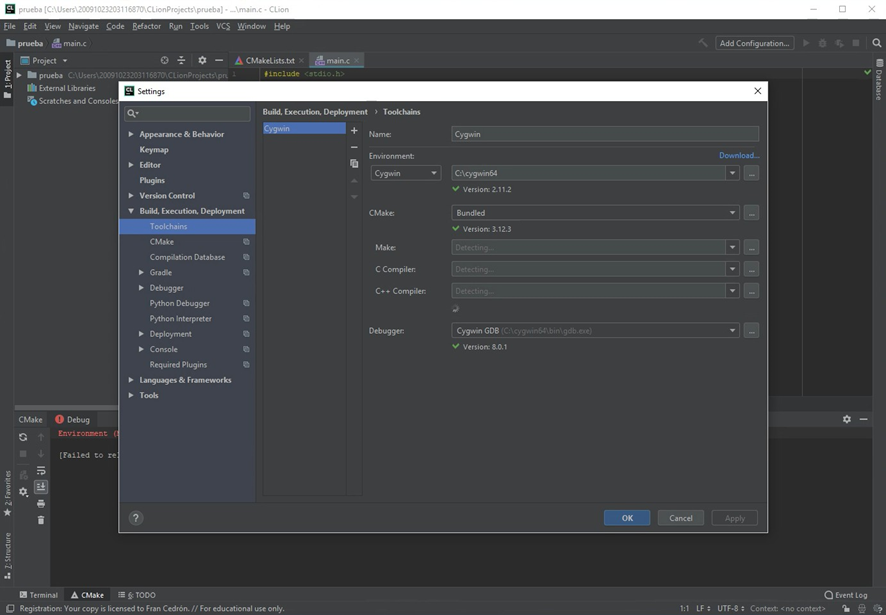Toggle soft-wrap in CMake output
Screen dimensions: 886x615
[x=41, y=470]
